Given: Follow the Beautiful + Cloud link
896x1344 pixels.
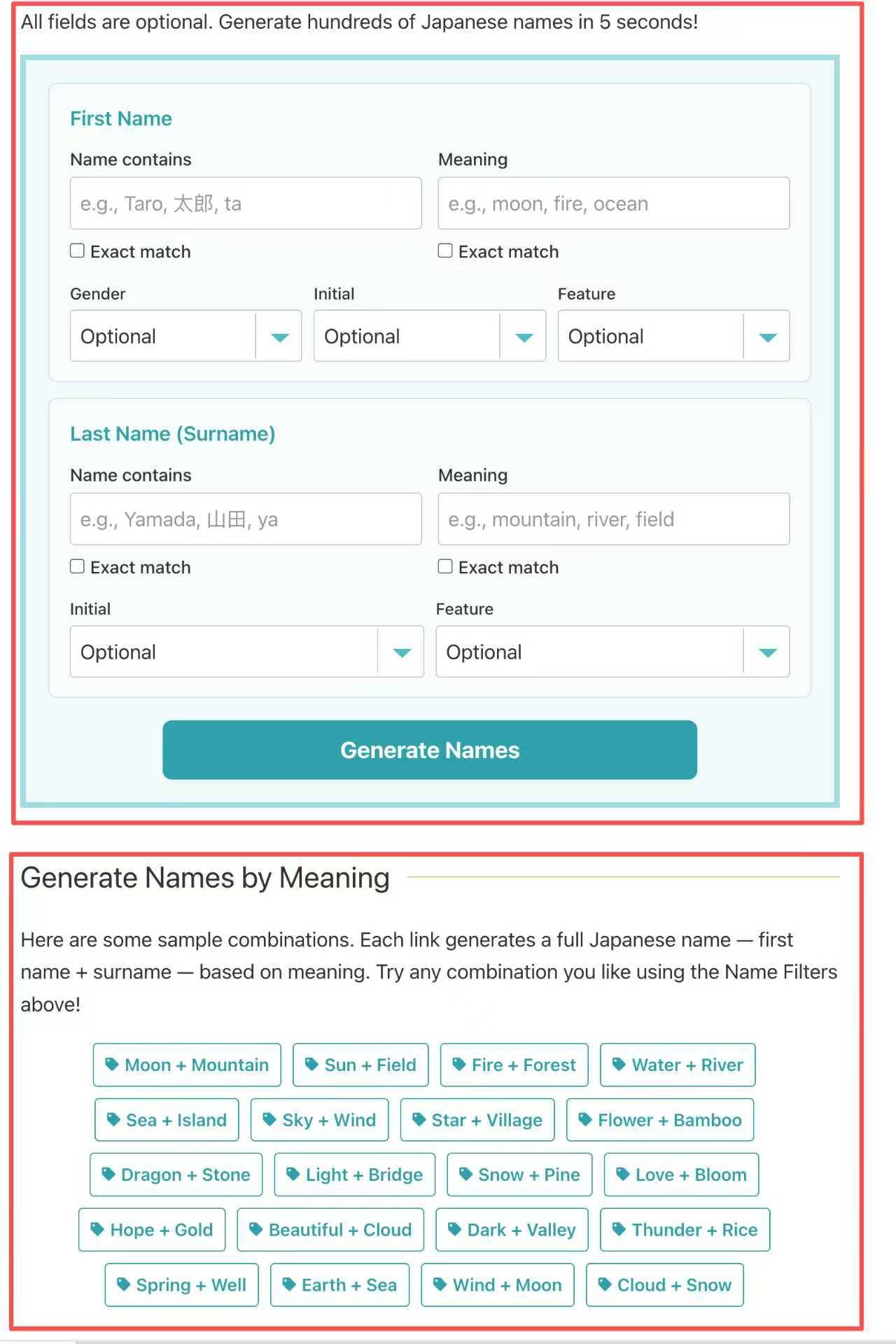Looking at the screenshot, I should (330, 1229).
